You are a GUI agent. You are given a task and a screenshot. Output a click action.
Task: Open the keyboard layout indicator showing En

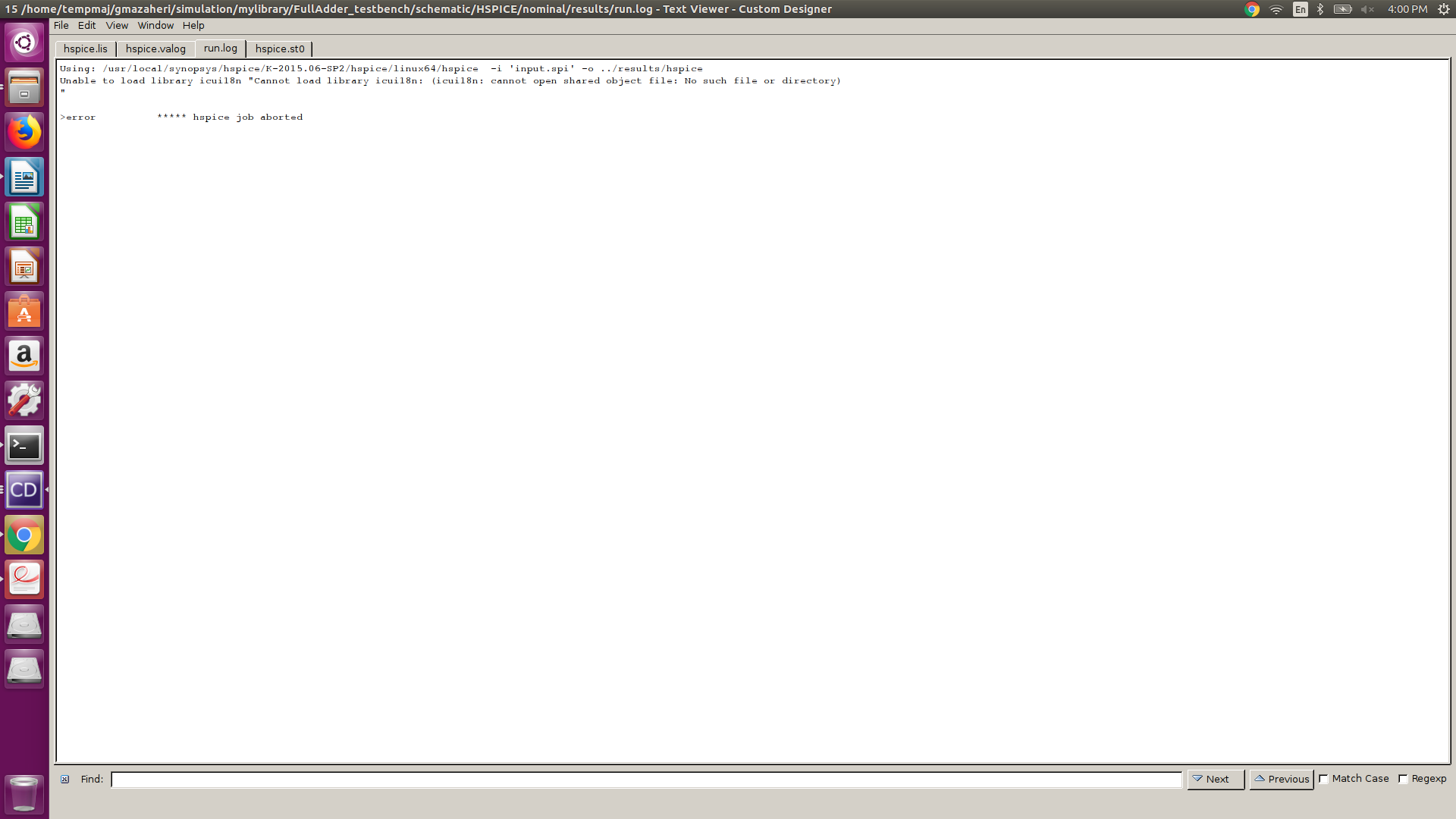[1298, 9]
